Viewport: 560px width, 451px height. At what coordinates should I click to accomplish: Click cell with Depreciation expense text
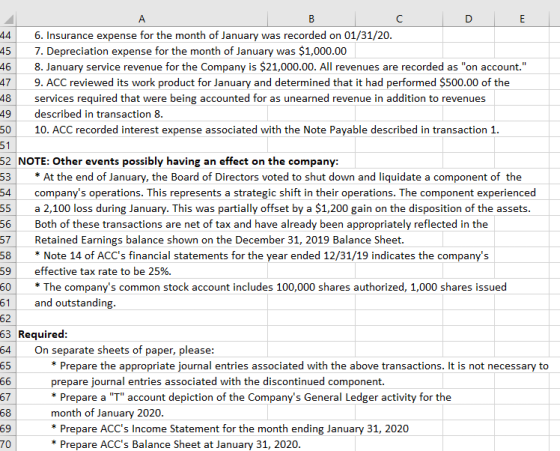pyautogui.click(x=142, y=51)
